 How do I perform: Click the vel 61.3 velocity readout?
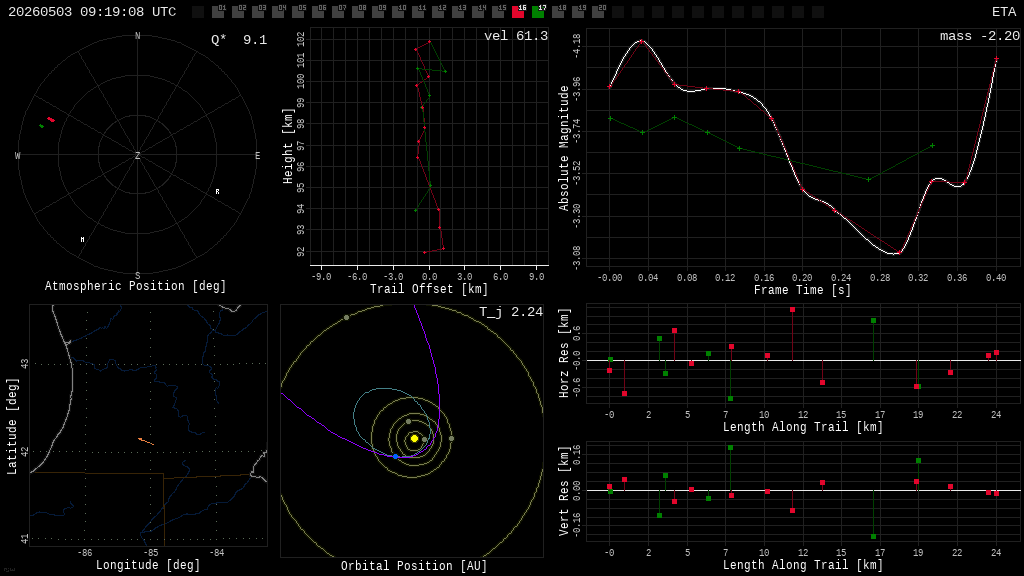516,36
